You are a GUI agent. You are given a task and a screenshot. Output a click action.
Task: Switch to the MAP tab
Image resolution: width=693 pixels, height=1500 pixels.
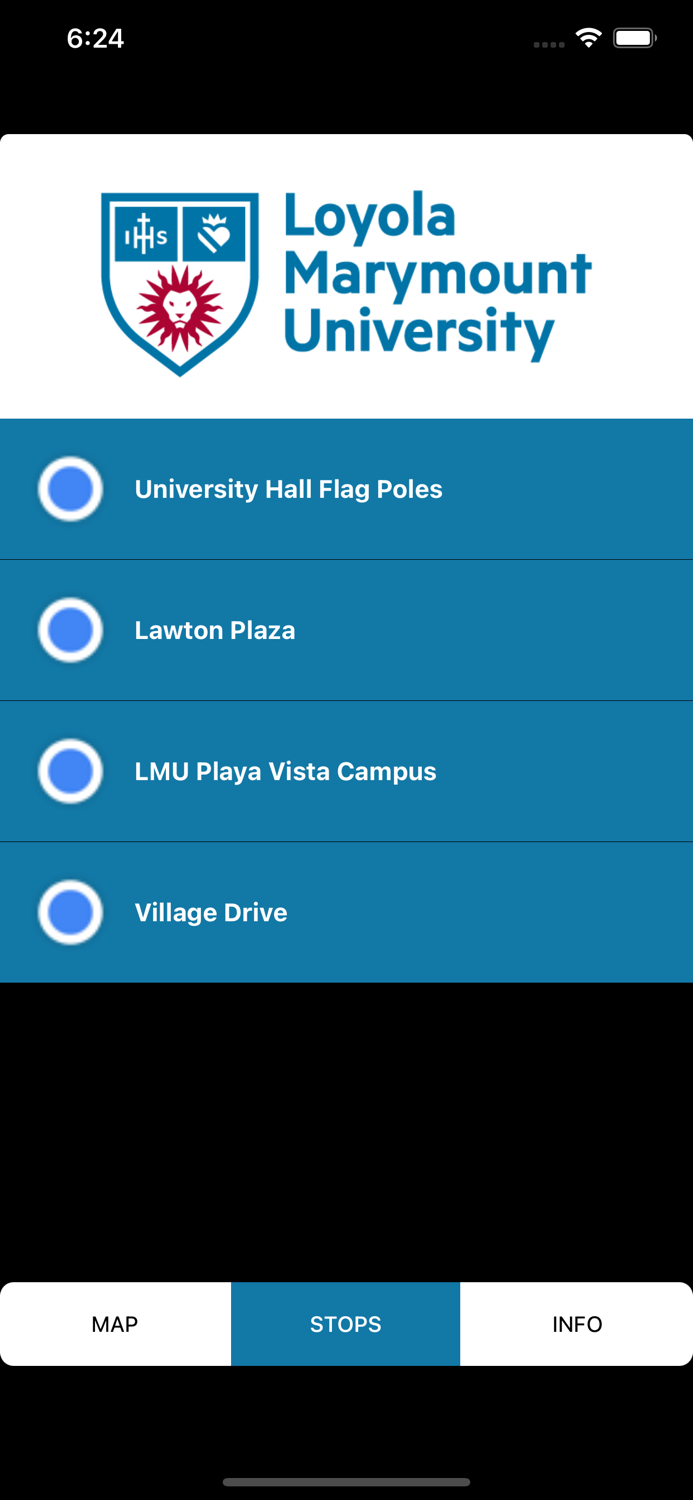[x=115, y=1323]
